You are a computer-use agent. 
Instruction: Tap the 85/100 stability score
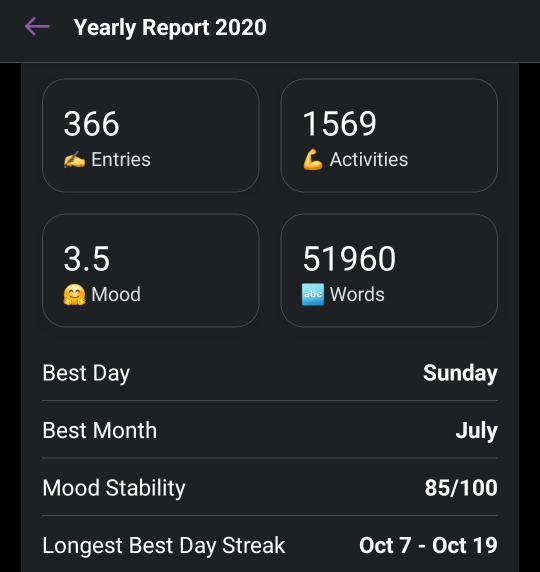coord(461,488)
